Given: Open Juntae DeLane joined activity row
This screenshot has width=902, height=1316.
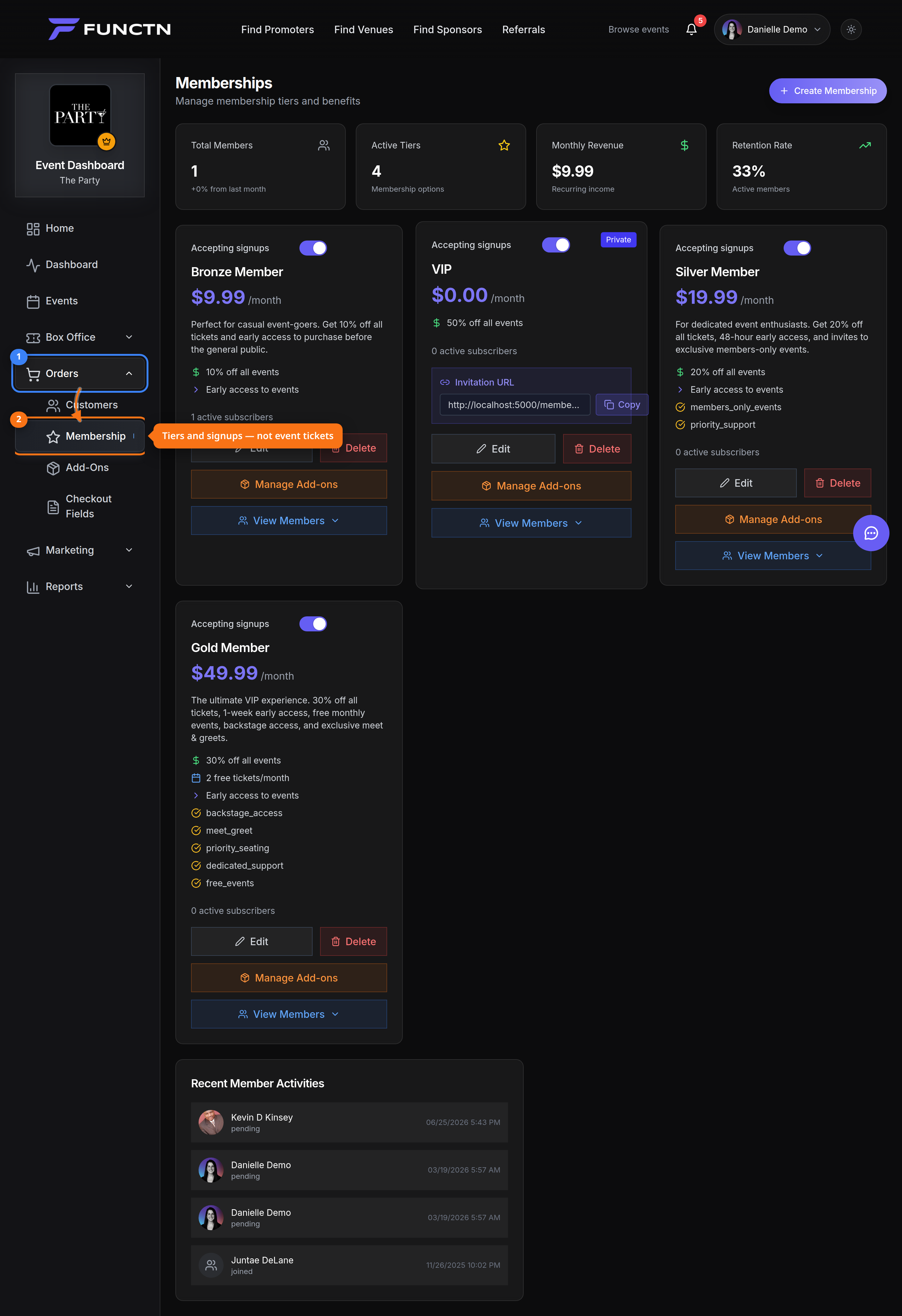Looking at the screenshot, I should (x=349, y=1265).
